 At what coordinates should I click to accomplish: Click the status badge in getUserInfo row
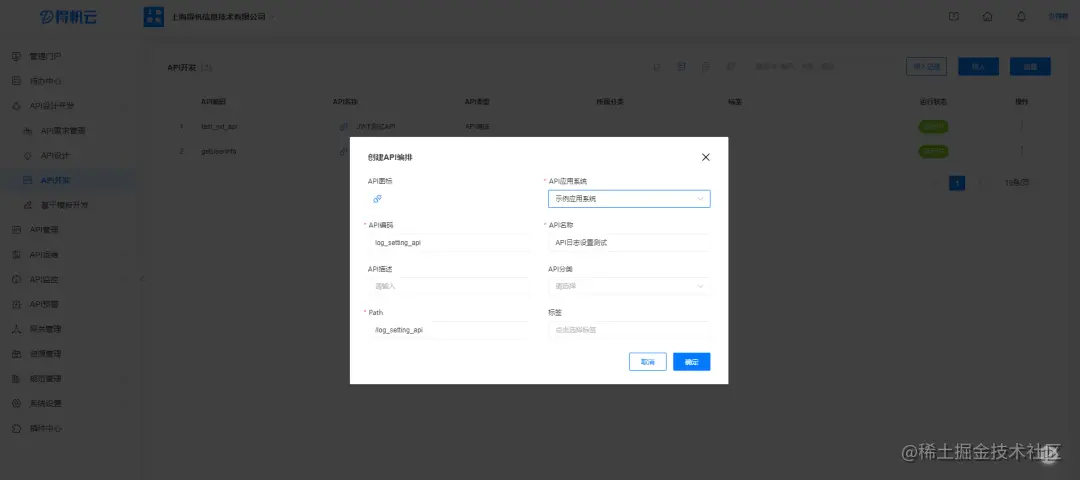(933, 151)
